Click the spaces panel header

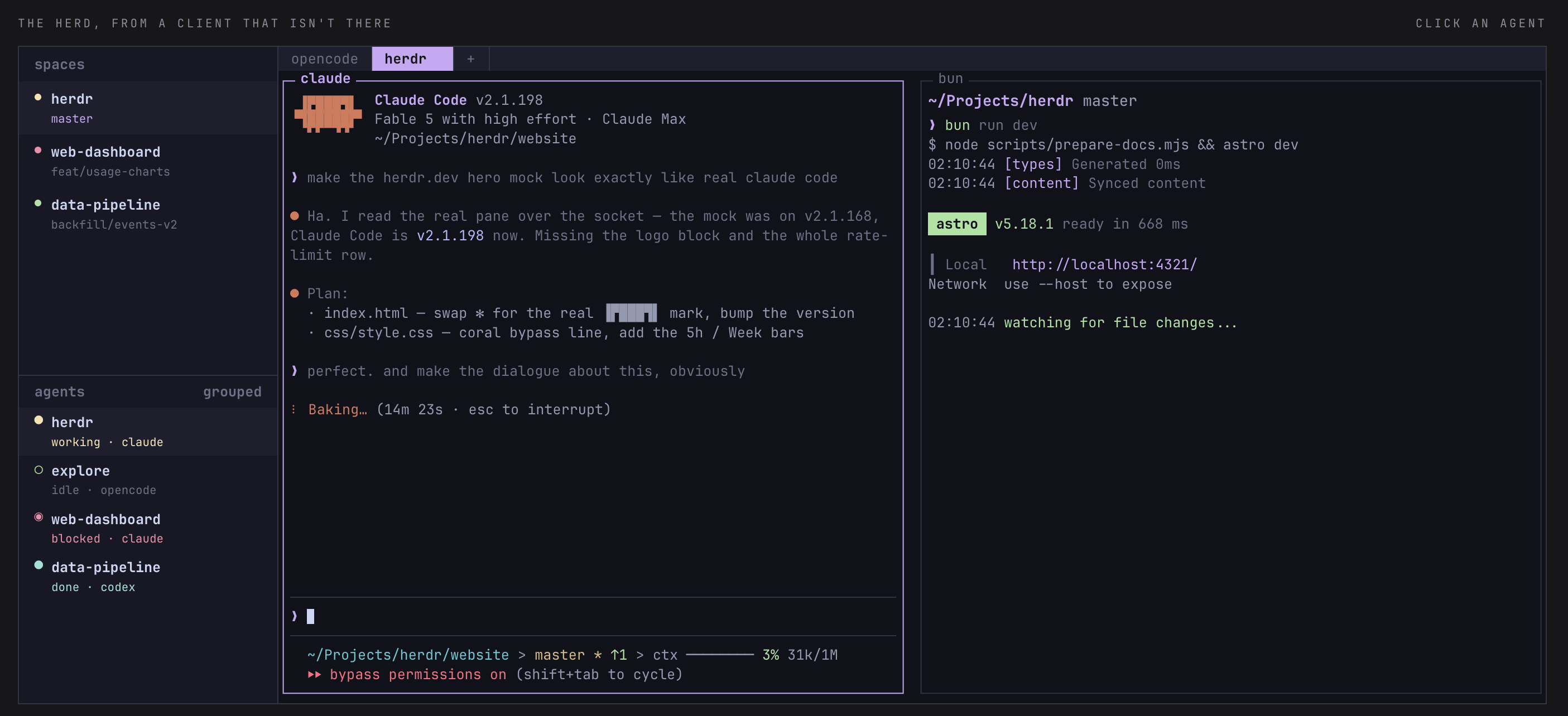(60, 65)
